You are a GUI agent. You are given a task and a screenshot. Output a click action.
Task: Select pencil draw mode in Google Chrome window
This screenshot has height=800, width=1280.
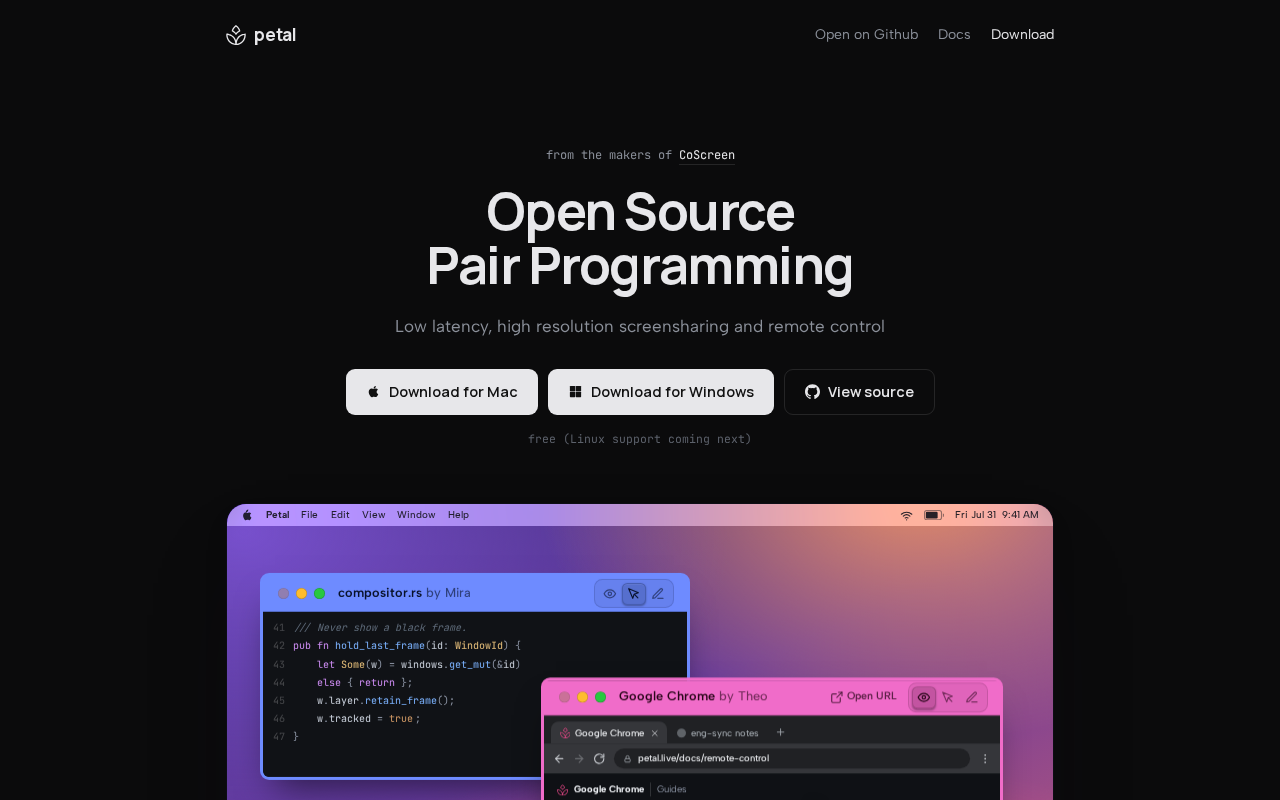click(x=972, y=697)
